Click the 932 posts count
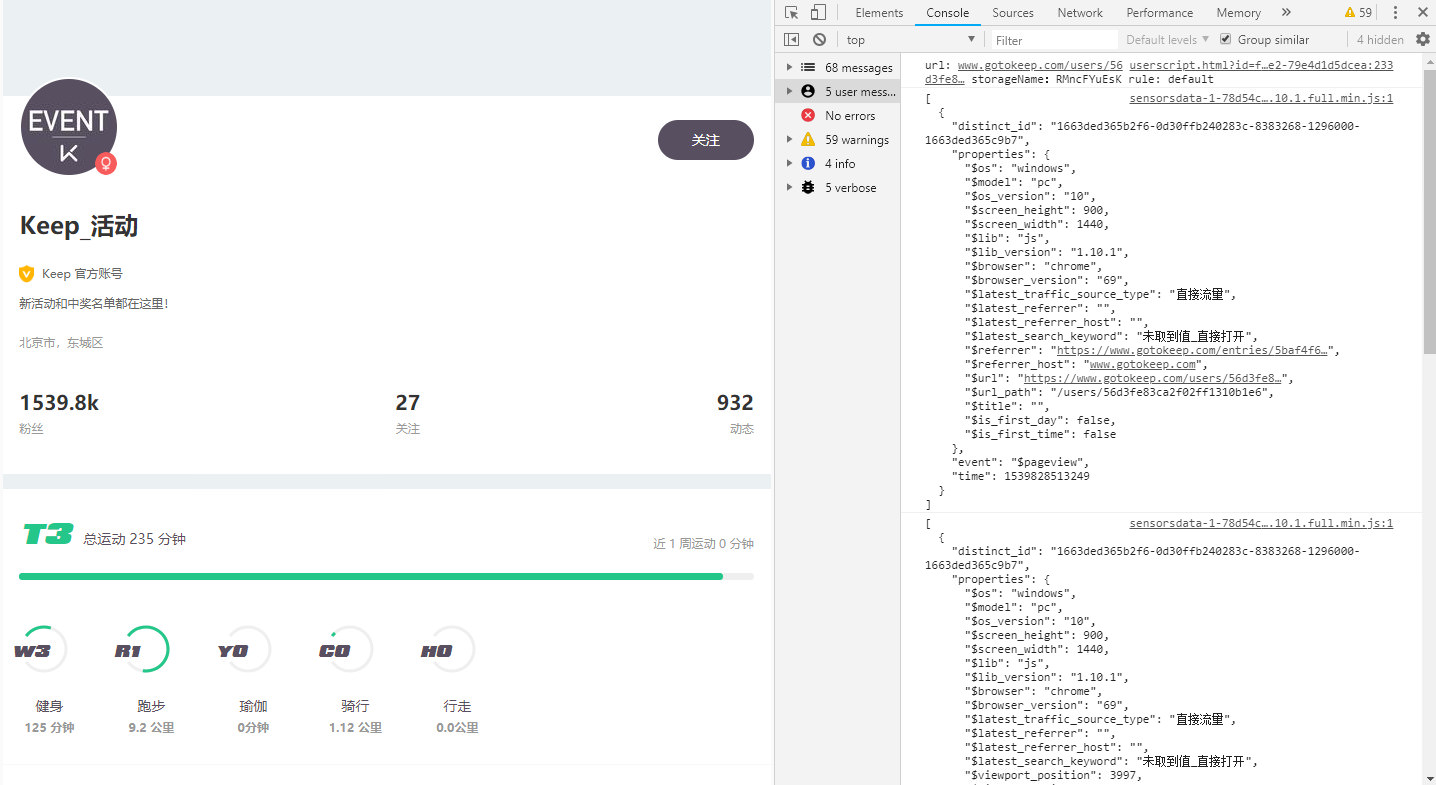The width and height of the screenshot is (1436, 785). coord(735,403)
